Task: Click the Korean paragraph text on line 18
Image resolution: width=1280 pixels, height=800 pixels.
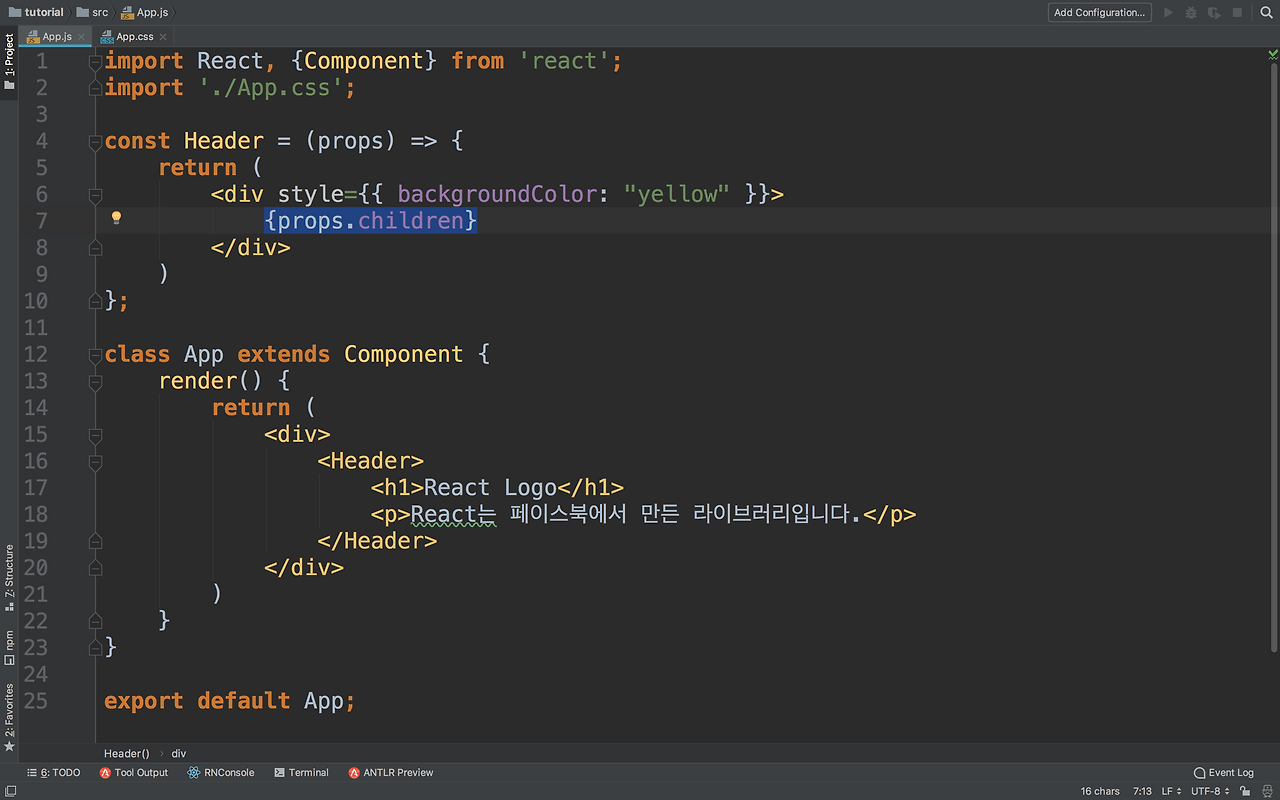Action: (636, 515)
